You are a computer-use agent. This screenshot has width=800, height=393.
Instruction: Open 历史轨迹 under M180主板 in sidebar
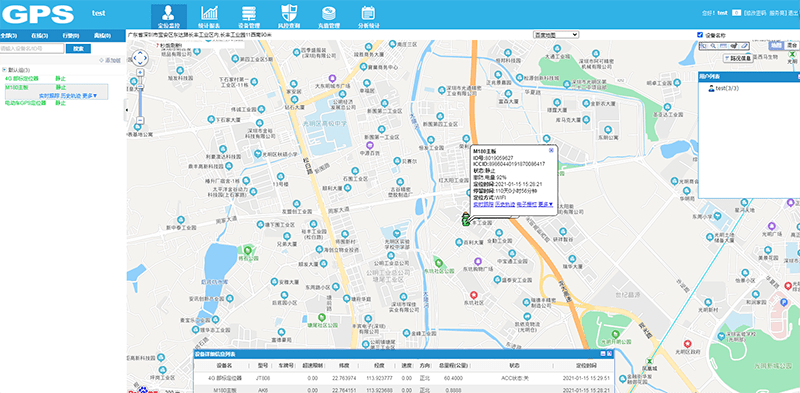click(x=70, y=96)
